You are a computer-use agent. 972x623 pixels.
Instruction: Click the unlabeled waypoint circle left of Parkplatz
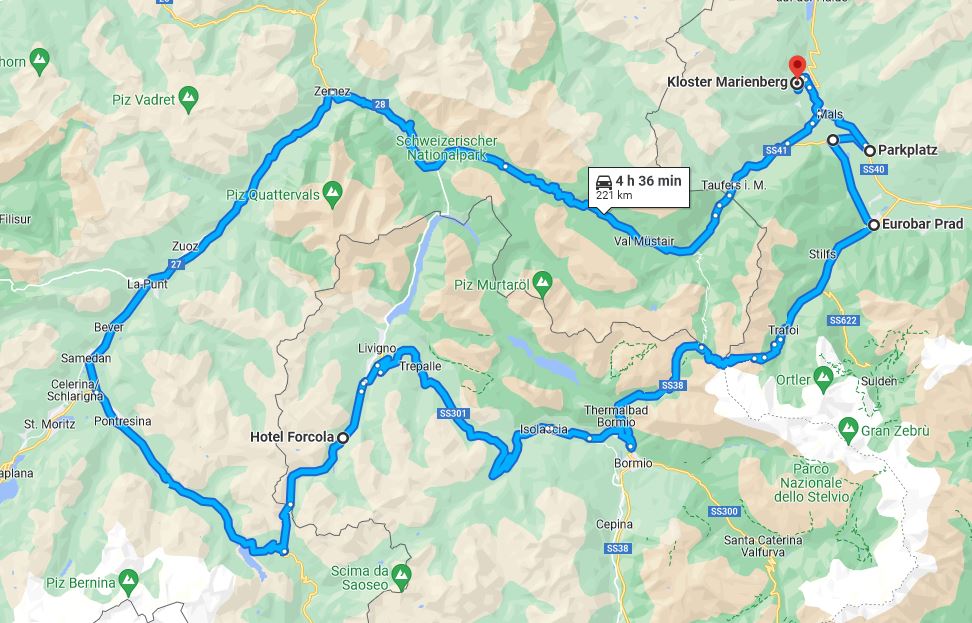point(833,140)
